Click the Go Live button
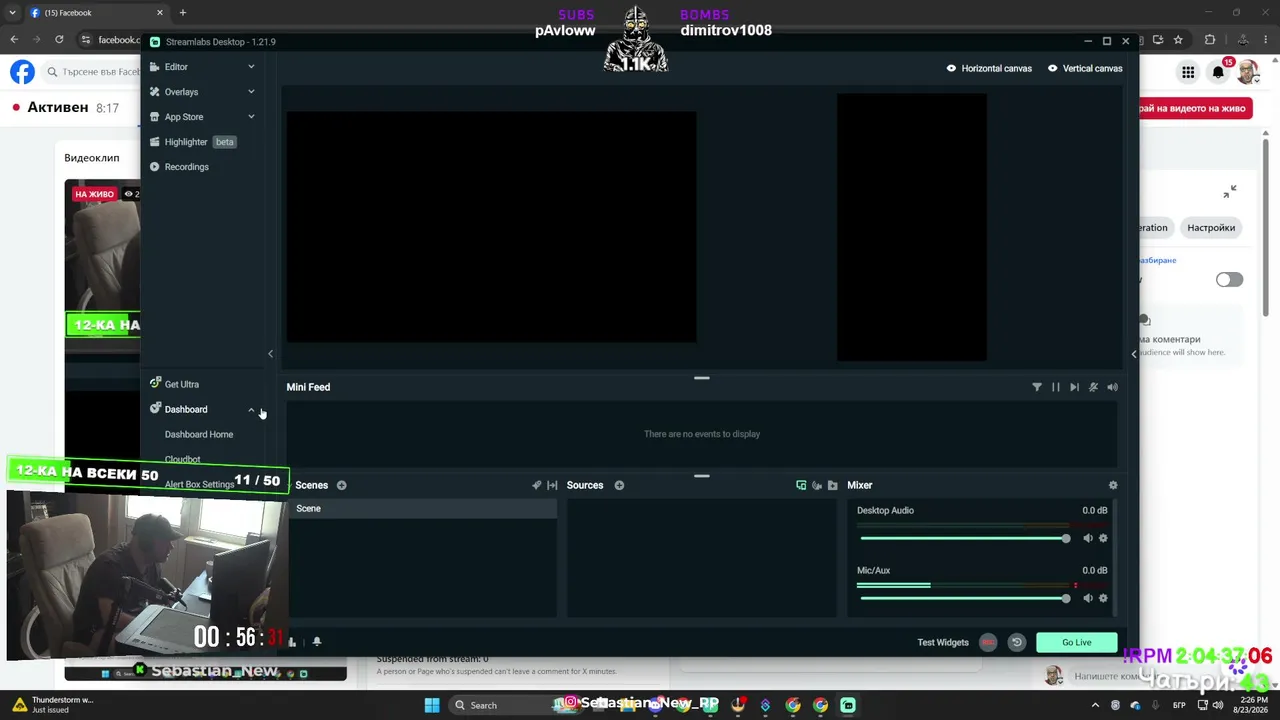This screenshot has height=720, width=1280. (1076, 642)
